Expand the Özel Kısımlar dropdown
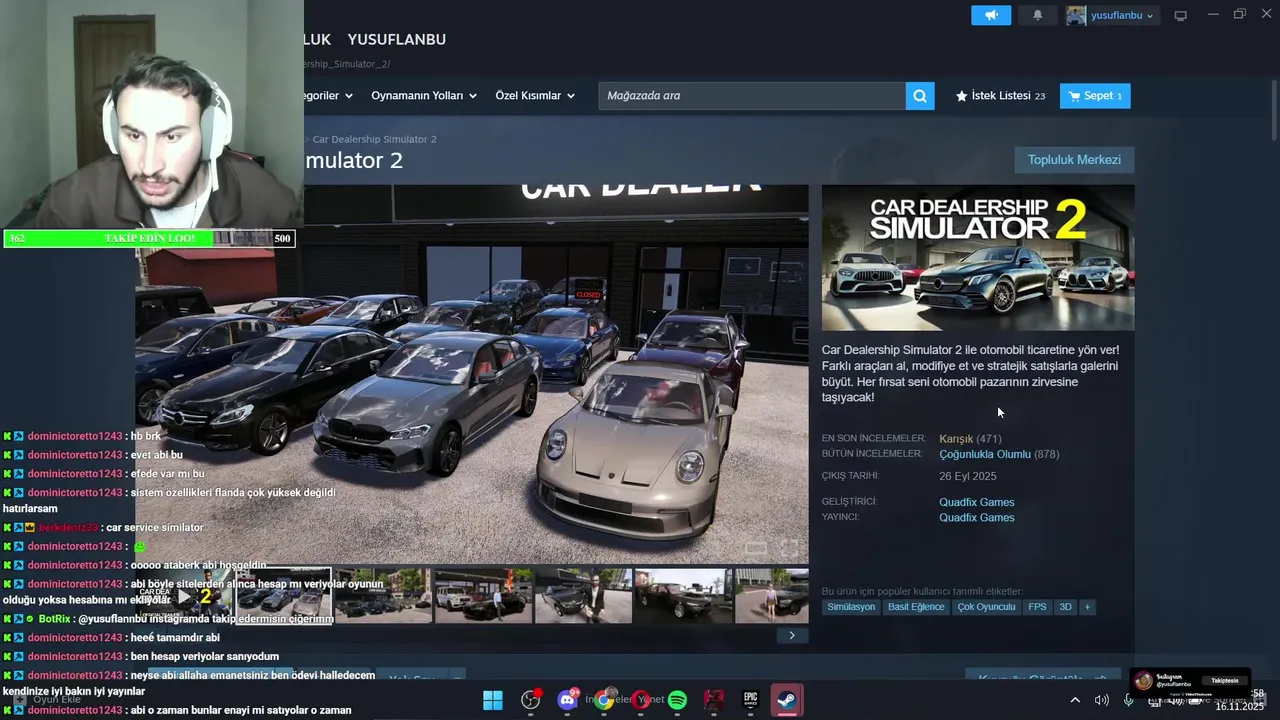This screenshot has width=1280, height=720. pyautogui.click(x=535, y=96)
